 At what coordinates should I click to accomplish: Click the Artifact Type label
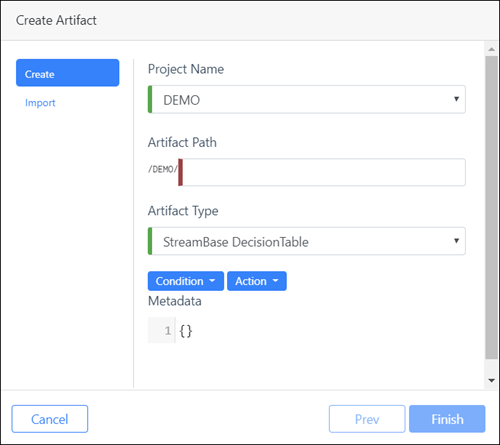pyautogui.click(x=183, y=211)
